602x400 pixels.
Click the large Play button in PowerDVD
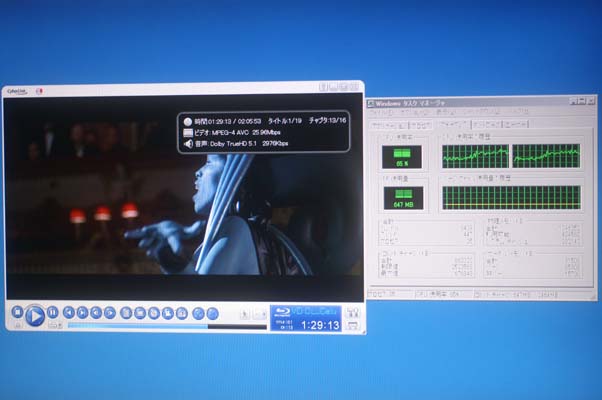click(35, 316)
